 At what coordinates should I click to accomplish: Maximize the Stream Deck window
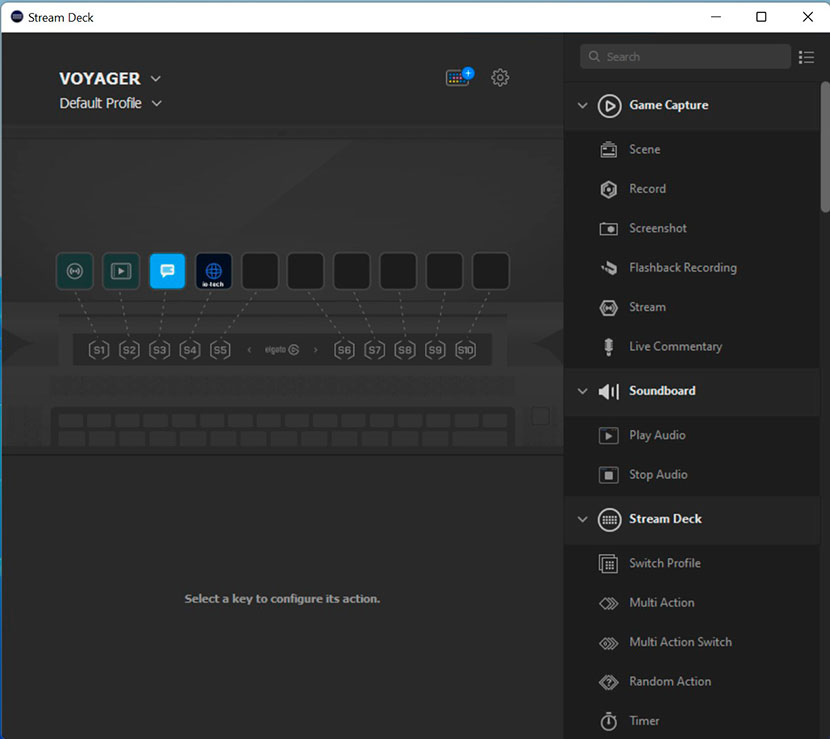pyautogui.click(x=761, y=17)
